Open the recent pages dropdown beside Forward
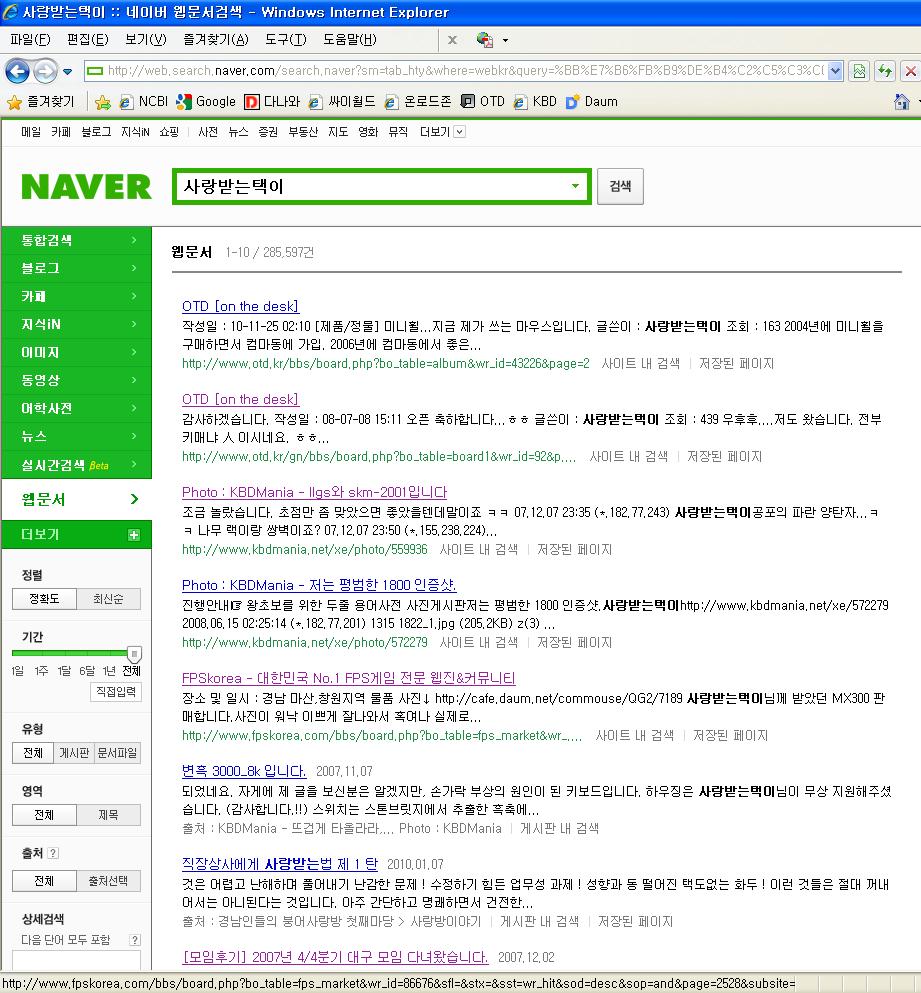Screen dimensions: 921x993 click(67, 72)
